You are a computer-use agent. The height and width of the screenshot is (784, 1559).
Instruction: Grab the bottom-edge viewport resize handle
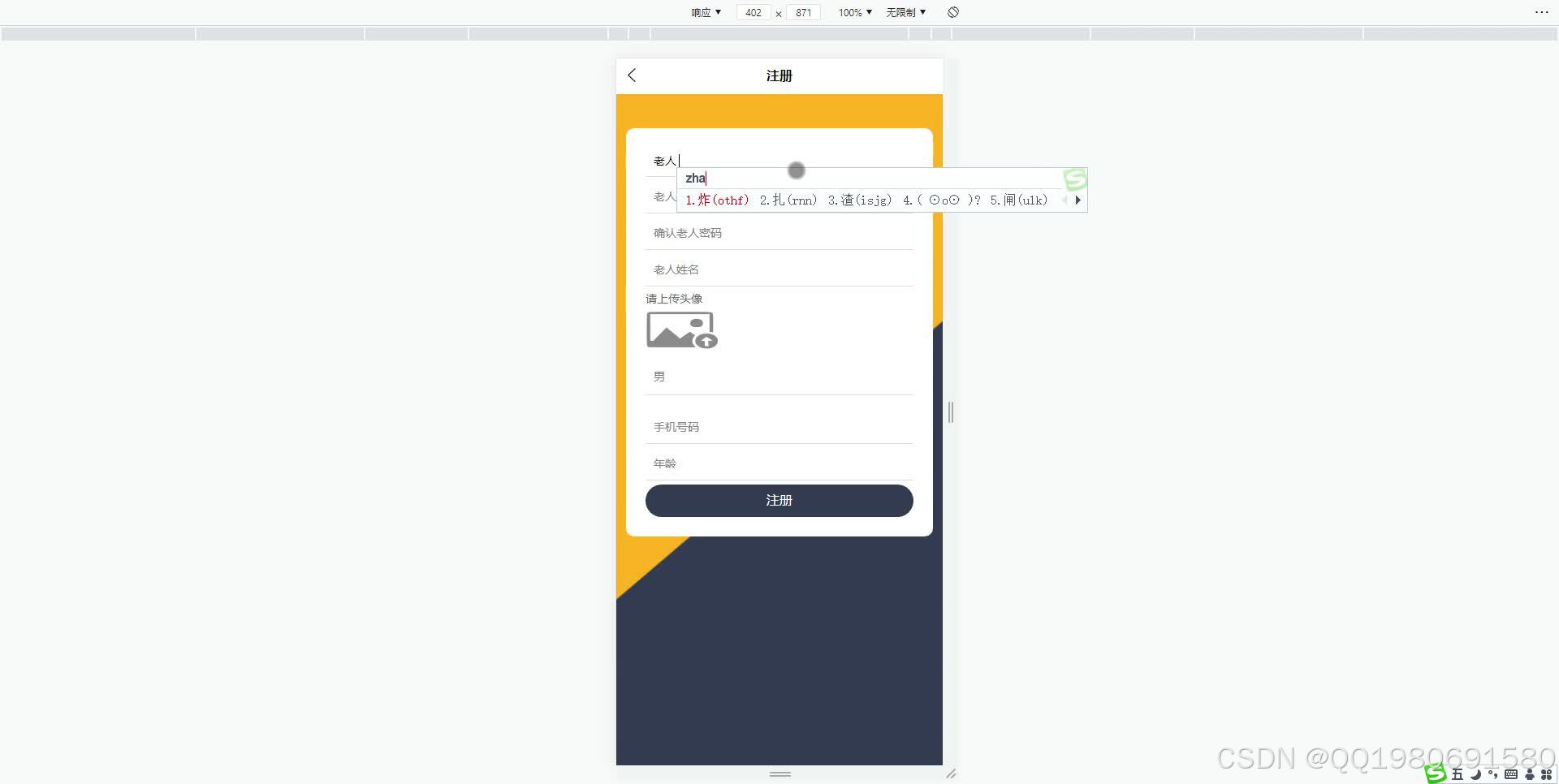click(x=780, y=774)
